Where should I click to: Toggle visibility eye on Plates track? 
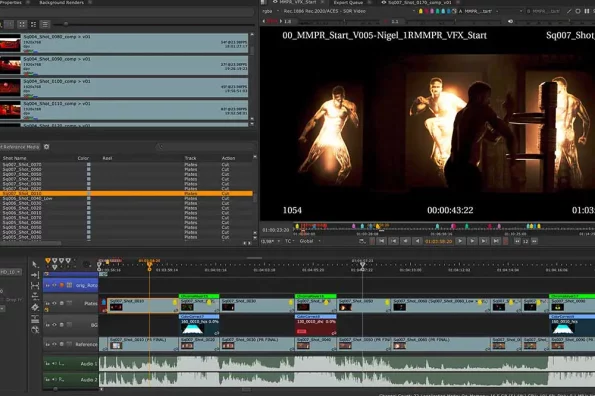tap(54, 303)
